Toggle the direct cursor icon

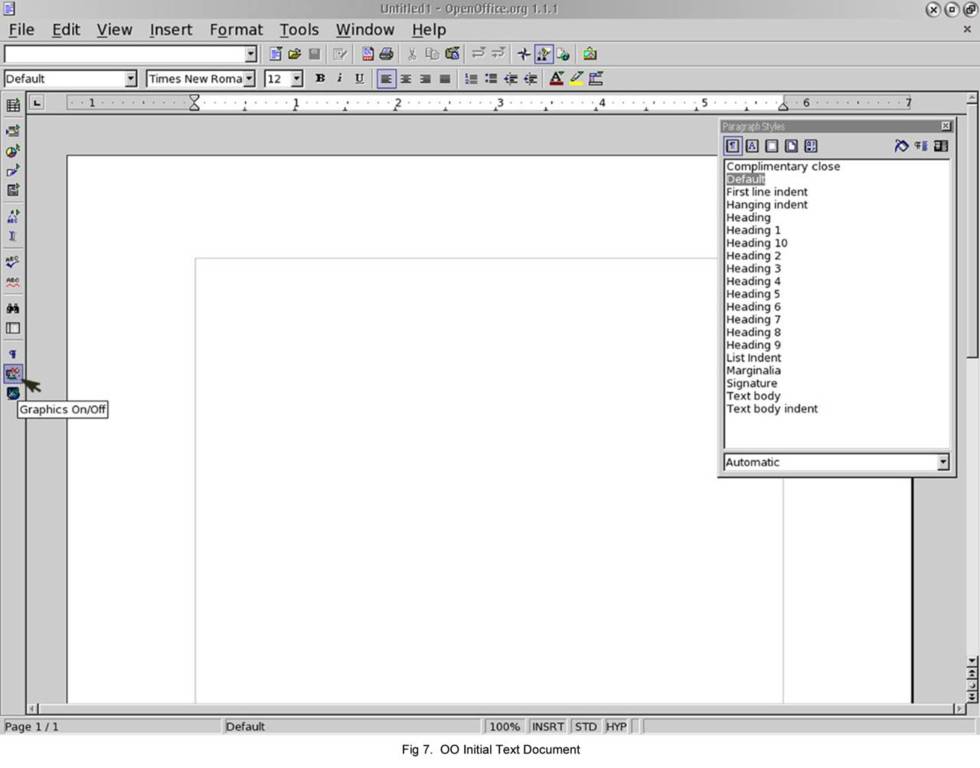pyautogui.click(x=13, y=236)
